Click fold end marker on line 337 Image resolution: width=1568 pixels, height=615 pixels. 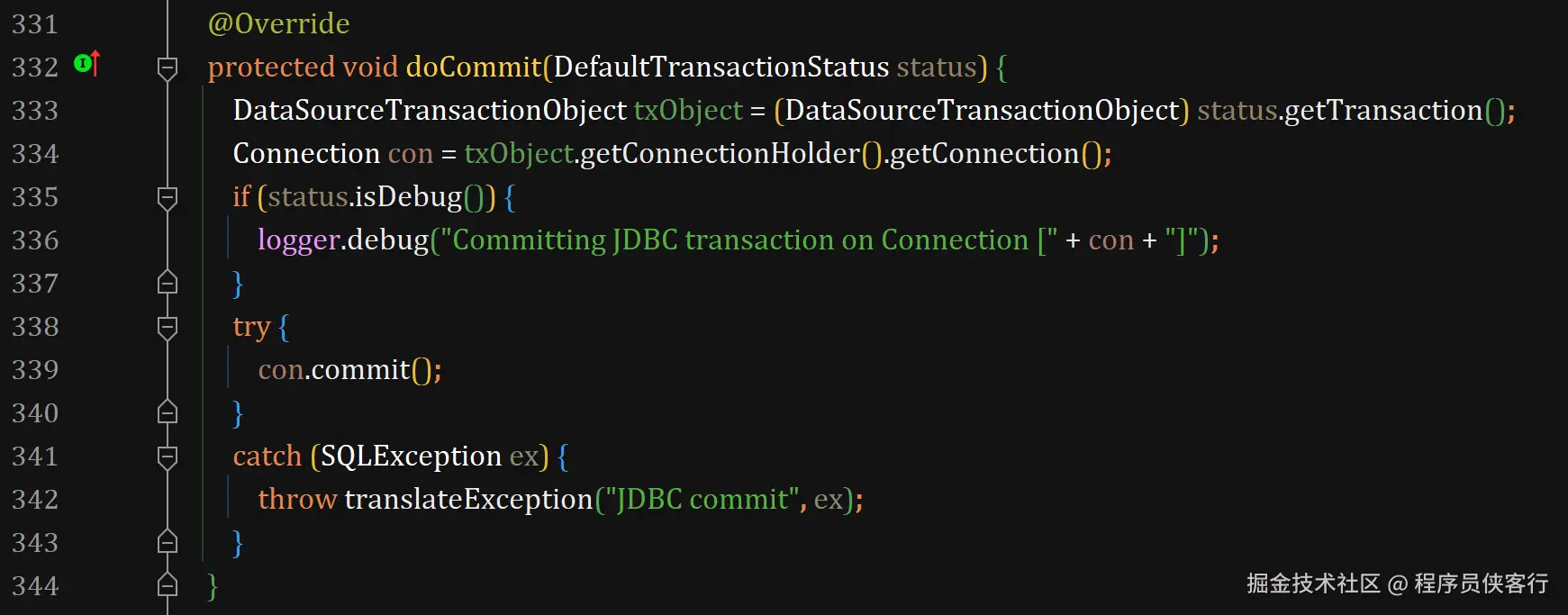click(168, 282)
